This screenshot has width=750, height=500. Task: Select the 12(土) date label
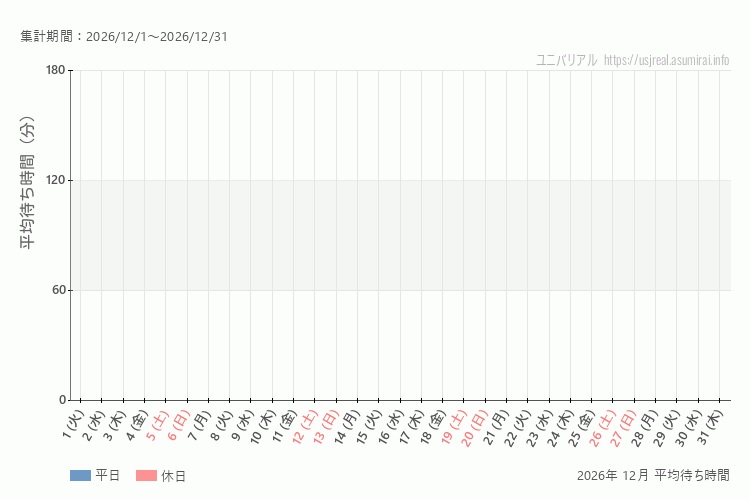[x=305, y=426]
